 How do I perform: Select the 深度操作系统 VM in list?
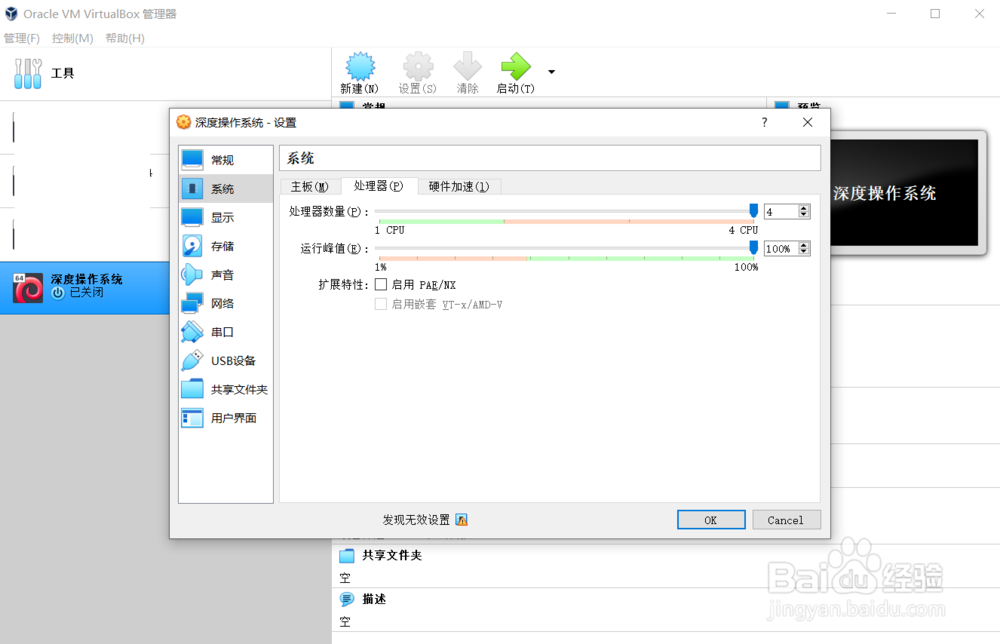[85, 288]
